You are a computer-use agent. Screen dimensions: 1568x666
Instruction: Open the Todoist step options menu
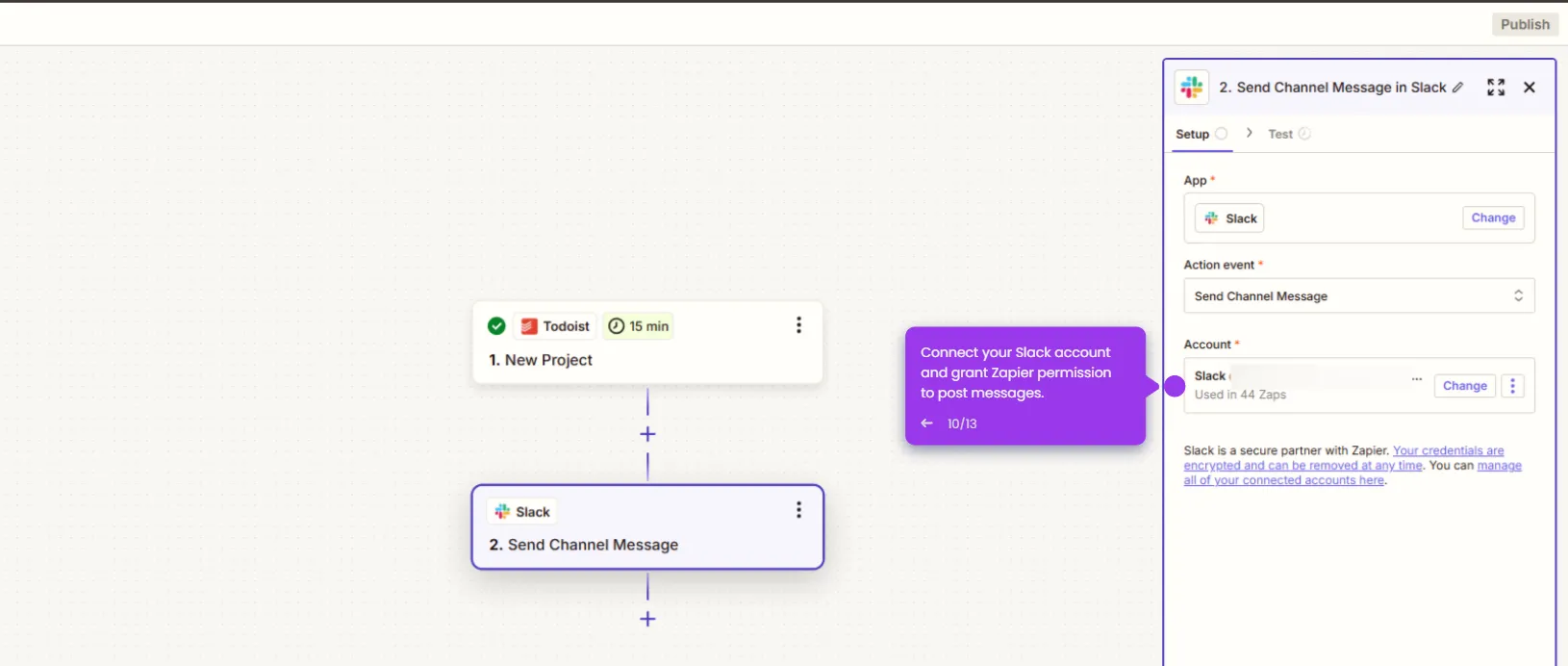pos(798,325)
